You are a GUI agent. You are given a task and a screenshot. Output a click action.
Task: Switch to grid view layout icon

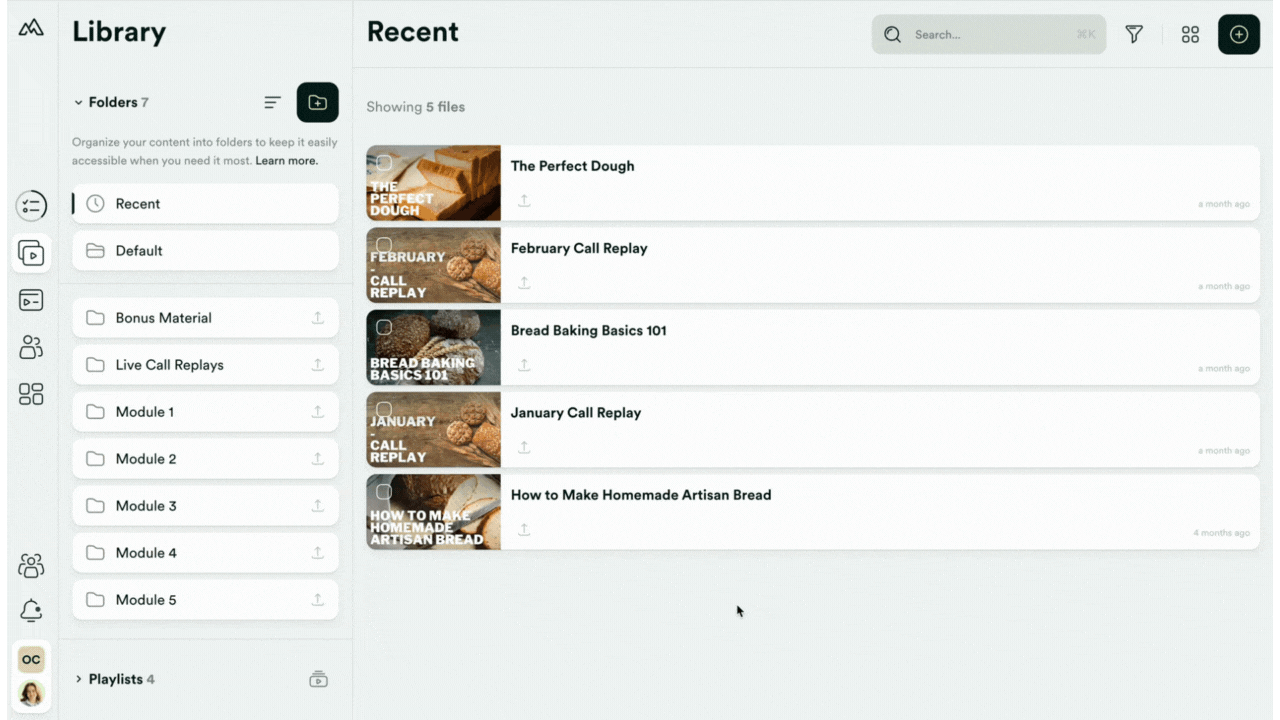tap(1190, 34)
